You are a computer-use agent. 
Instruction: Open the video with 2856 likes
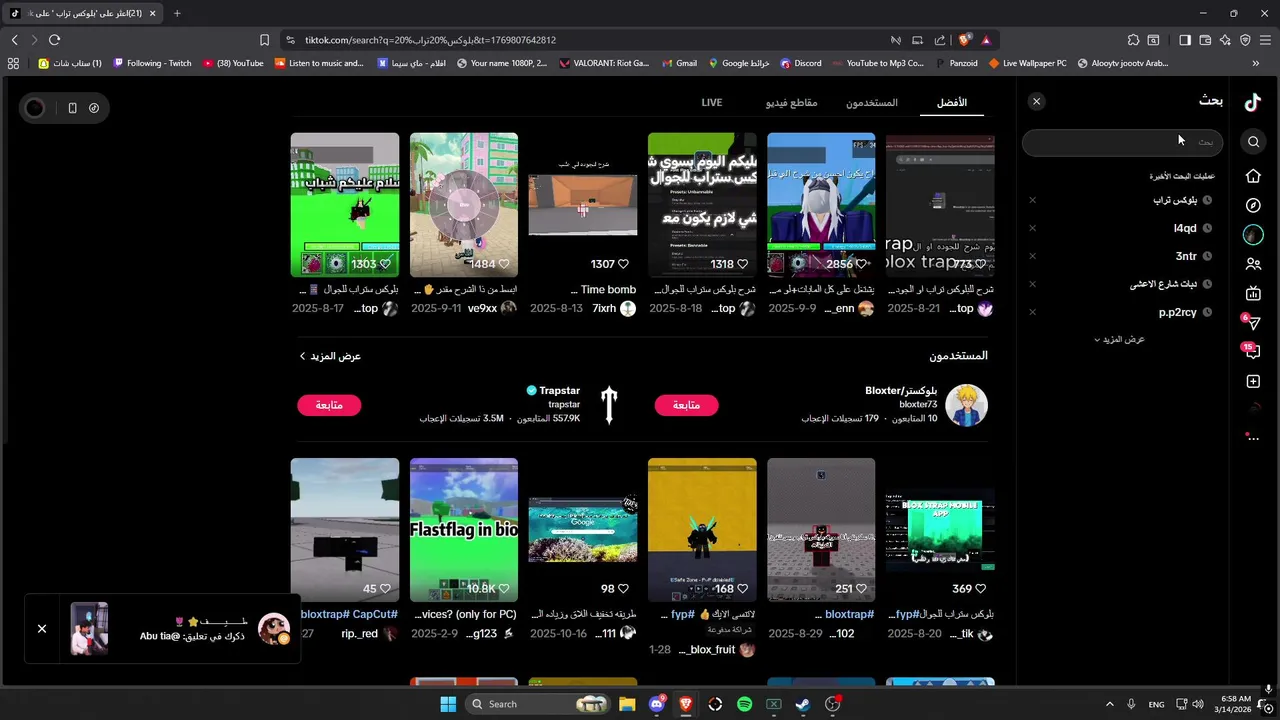[x=821, y=205]
